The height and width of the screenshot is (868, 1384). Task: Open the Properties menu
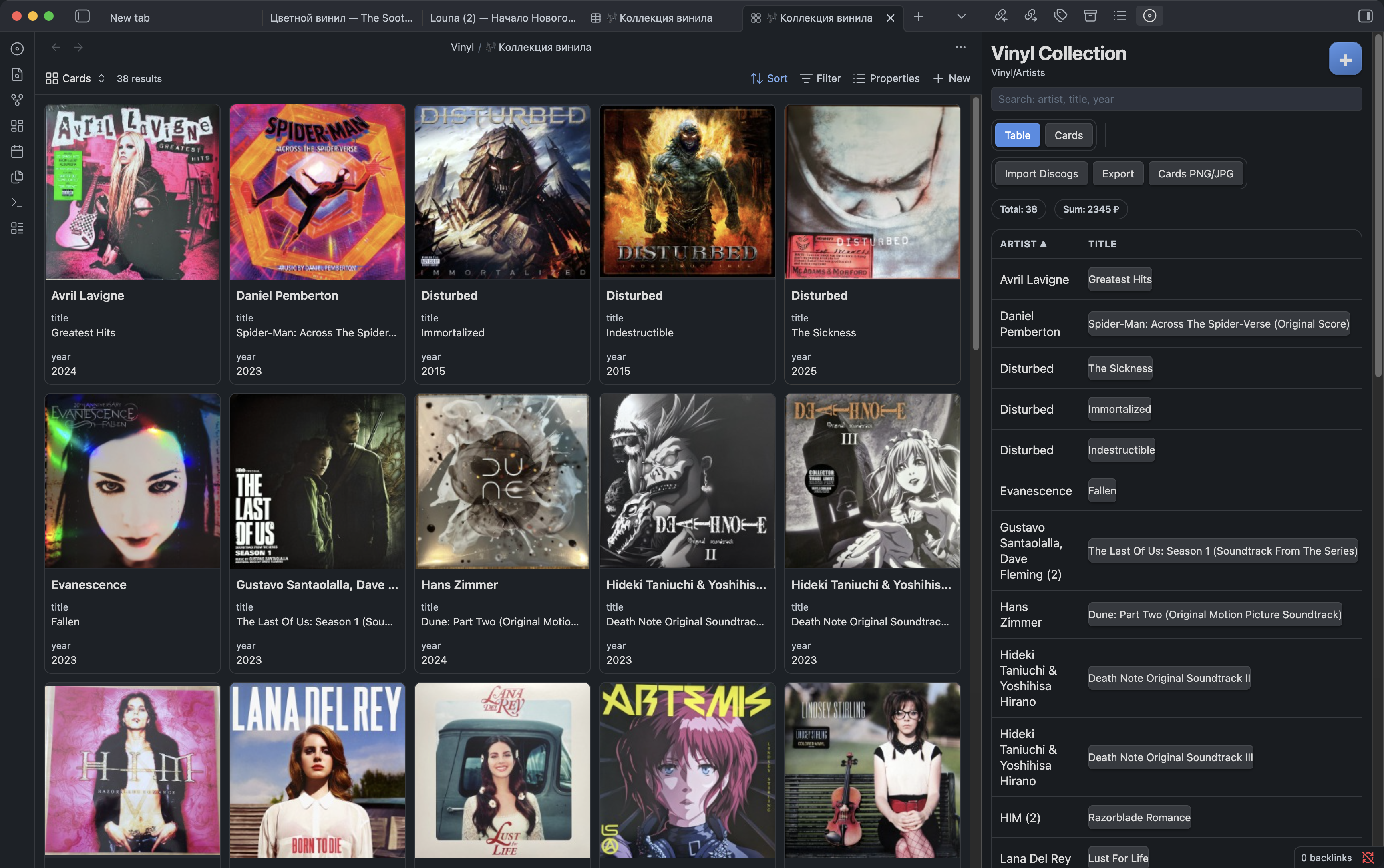pos(886,78)
